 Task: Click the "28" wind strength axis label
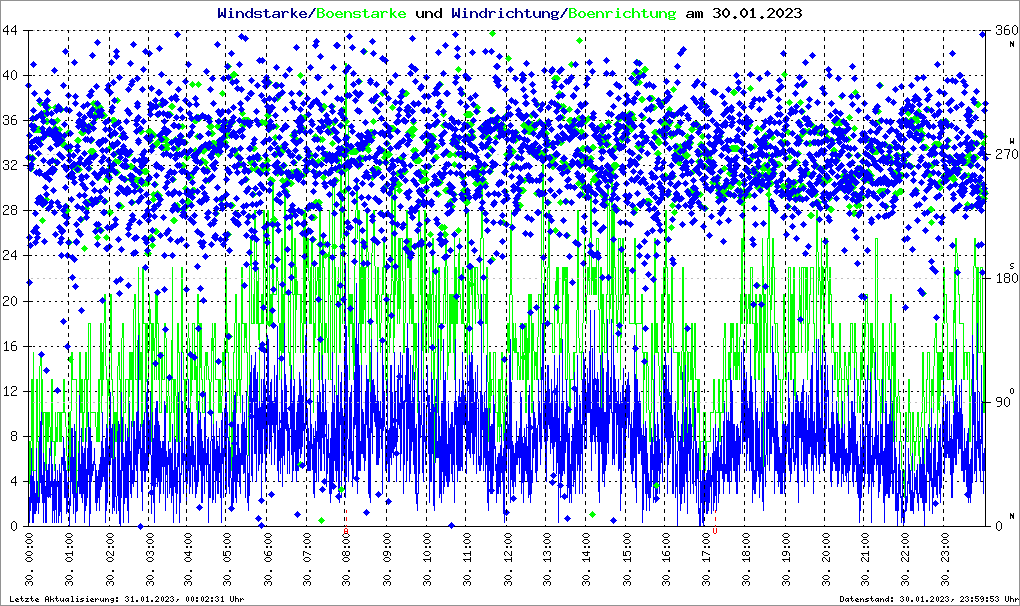9,211
